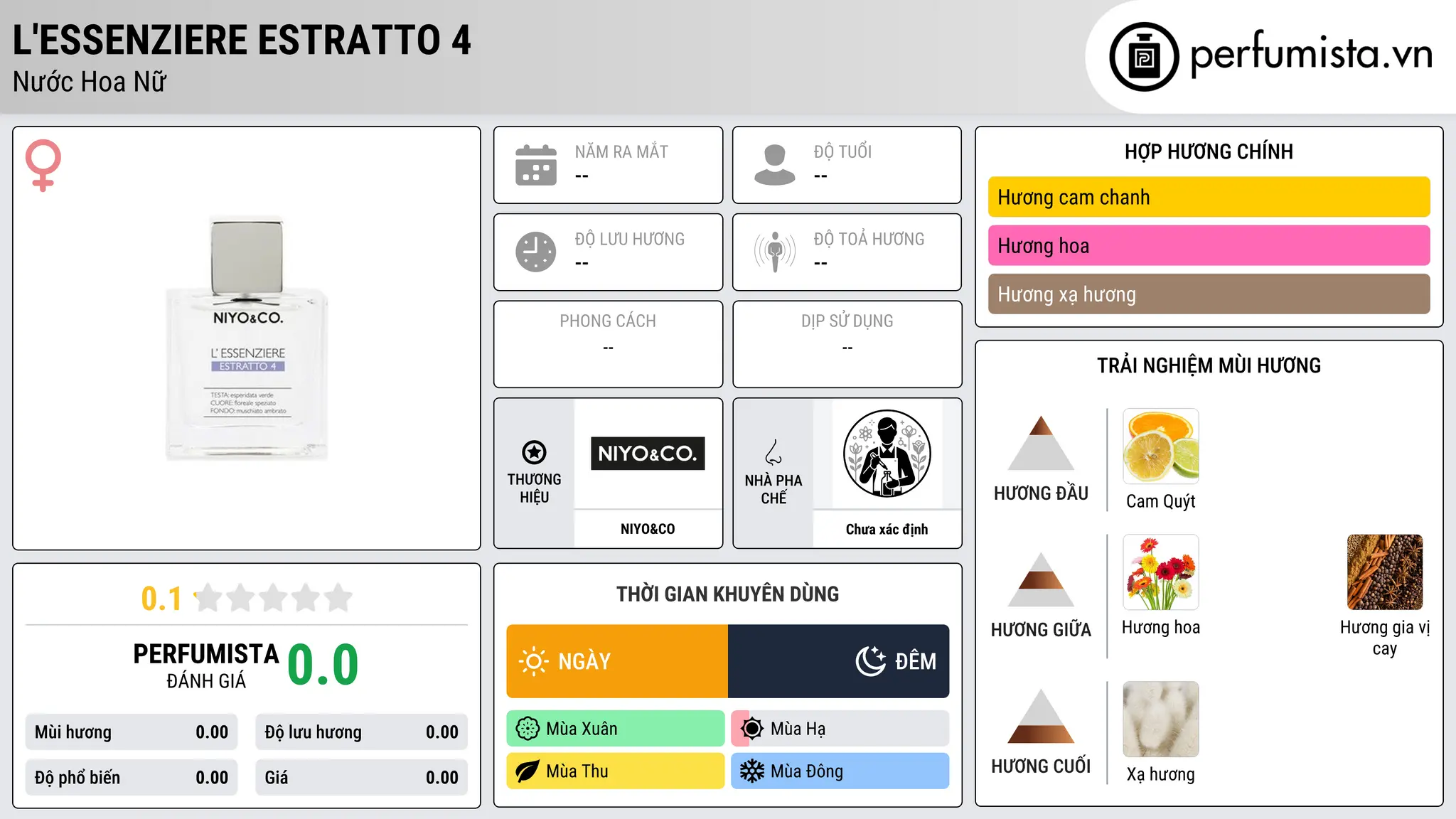Click the Mùa Đông season bar
The height and width of the screenshot is (819, 1456).
[x=840, y=771]
